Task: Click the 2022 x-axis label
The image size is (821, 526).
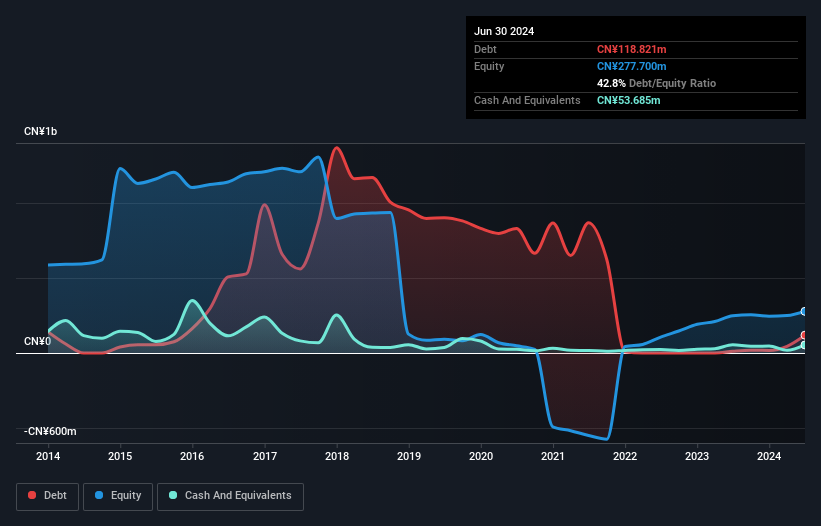Action: pos(625,456)
